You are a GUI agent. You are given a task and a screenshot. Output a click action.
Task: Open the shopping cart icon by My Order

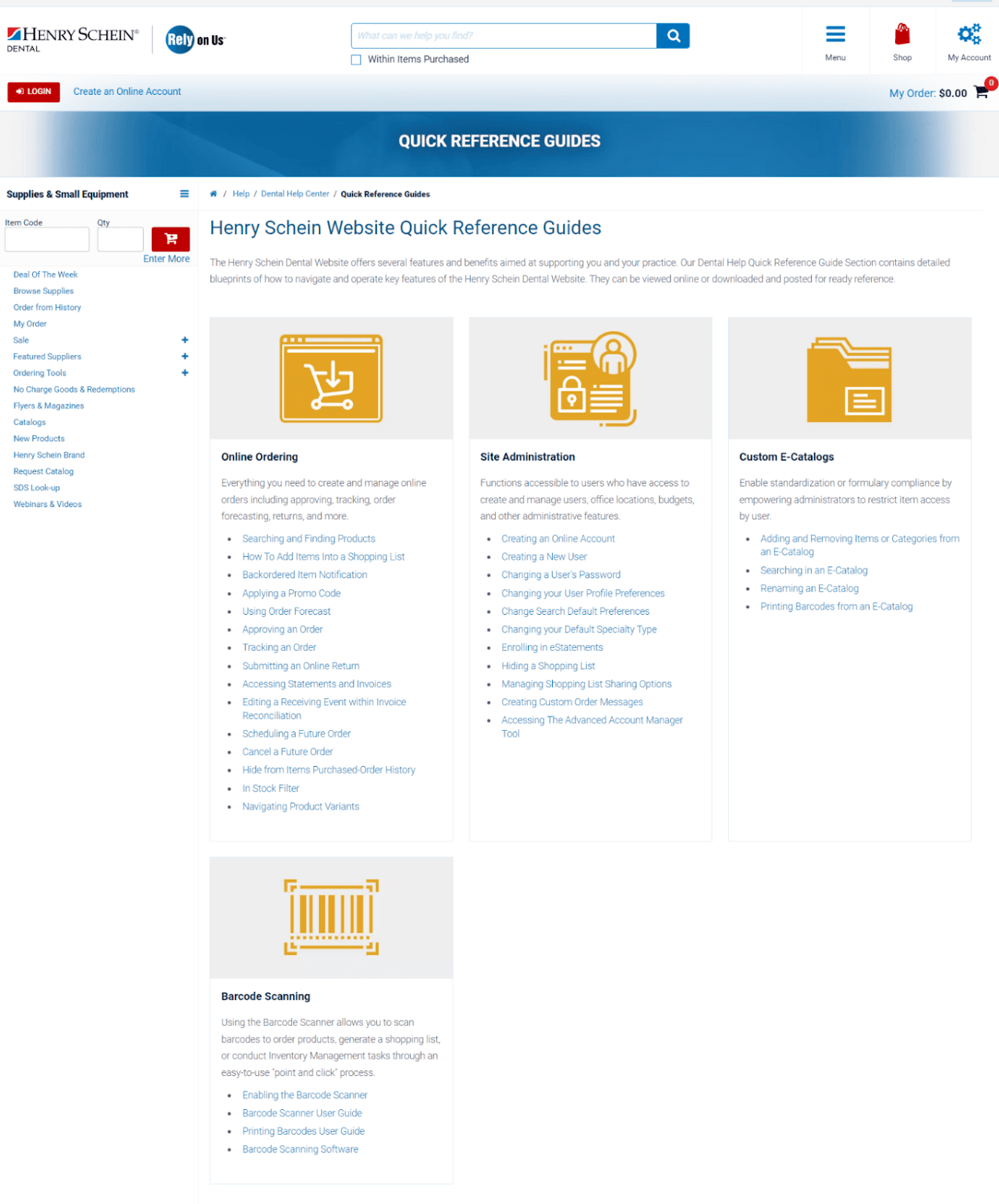coord(982,92)
